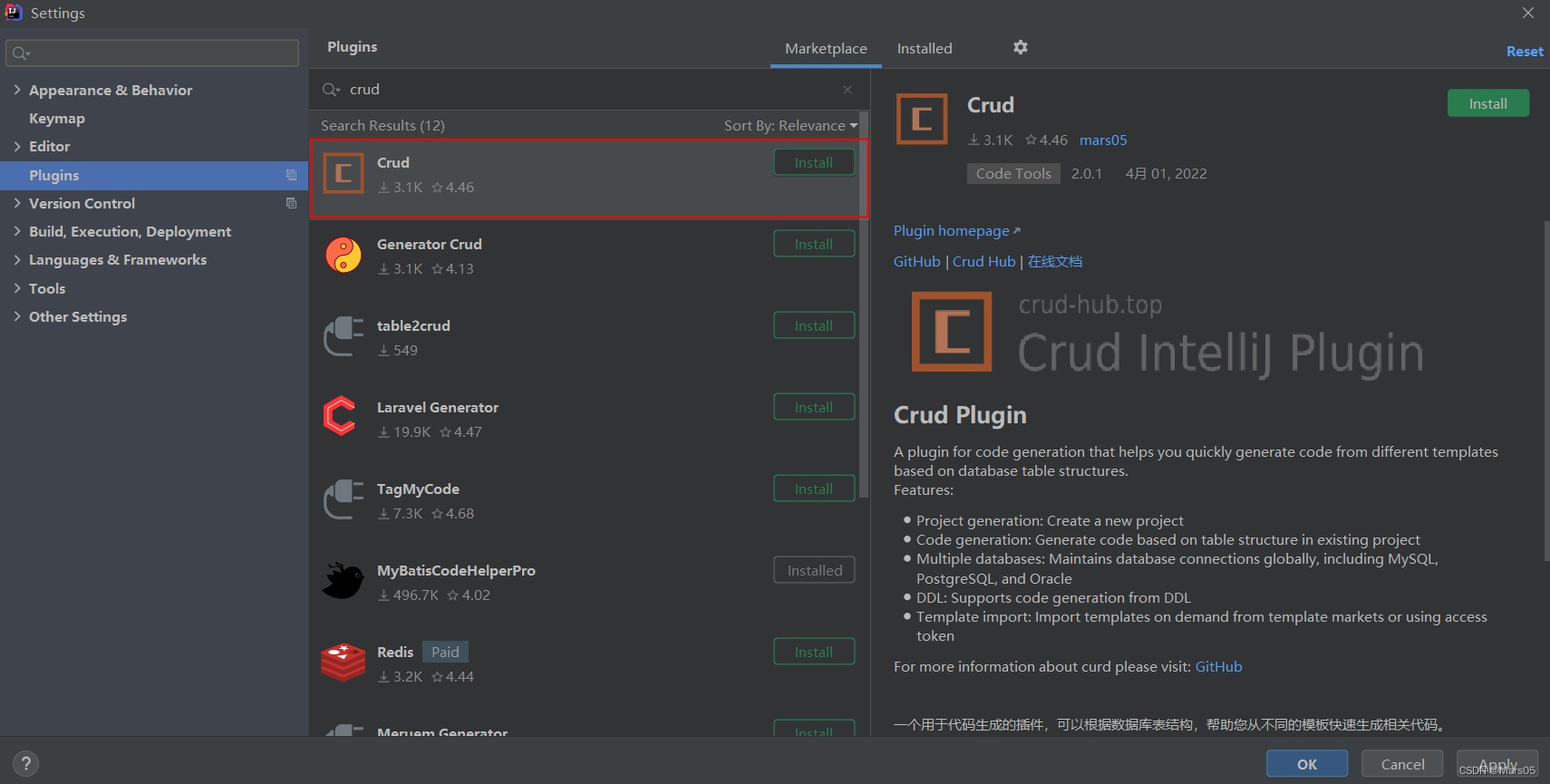This screenshot has height=784, width=1550.
Task: Install the Generator Crud plugin
Action: [814, 245]
